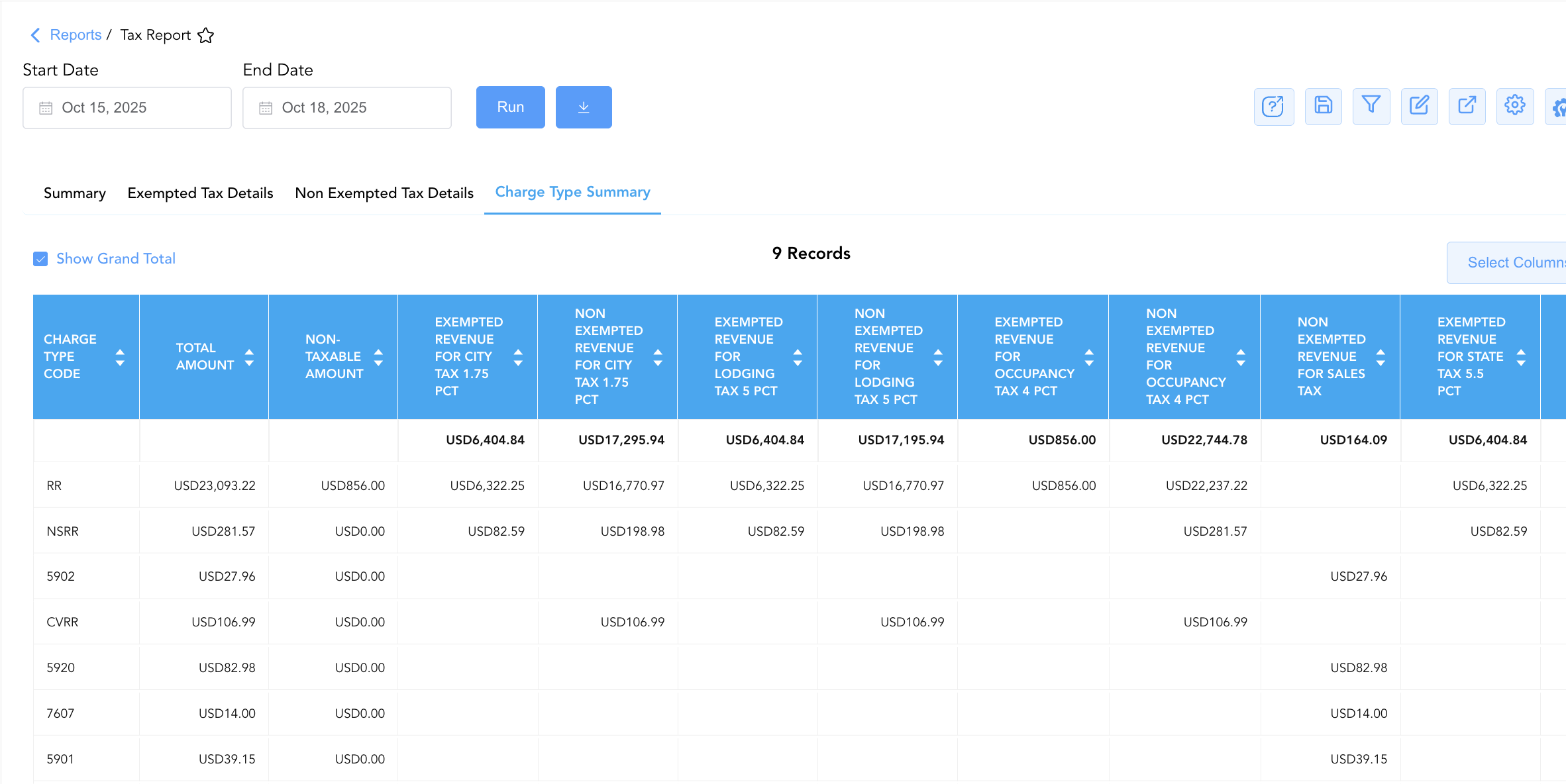
Task: Click the Show Grand Total label
Action: (x=116, y=259)
